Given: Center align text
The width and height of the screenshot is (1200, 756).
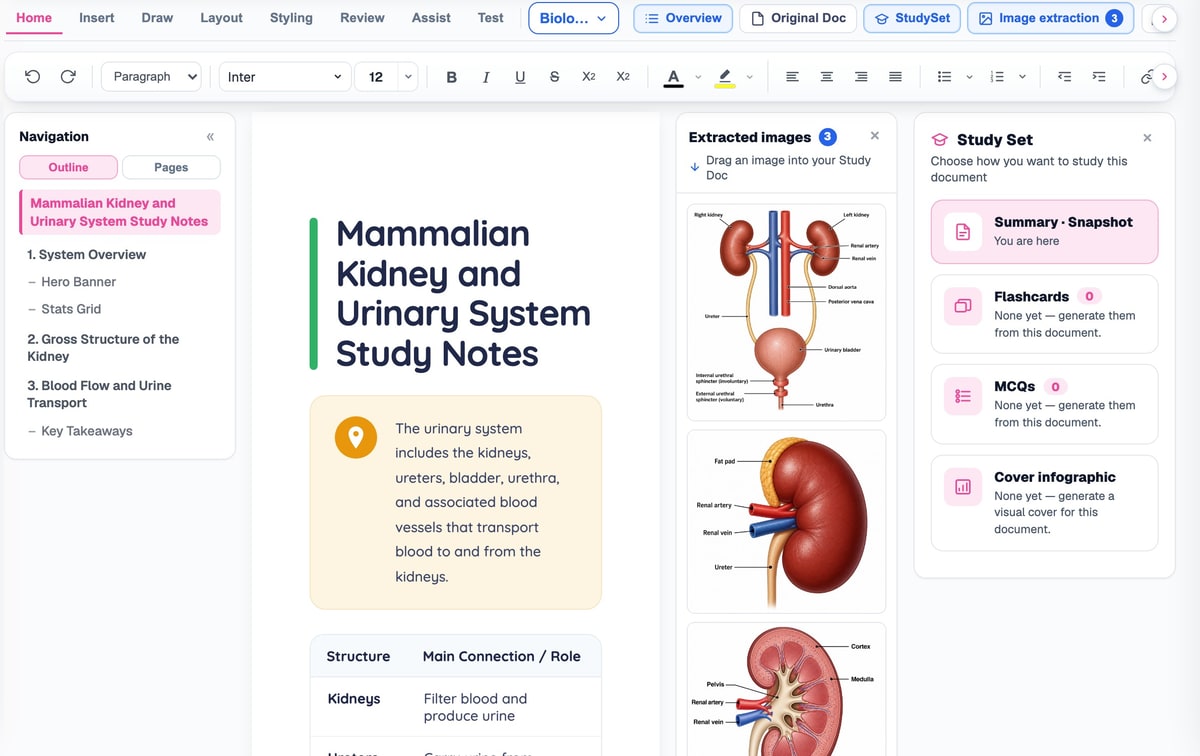Looking at the screenshot, I should (x=827, y=77).
